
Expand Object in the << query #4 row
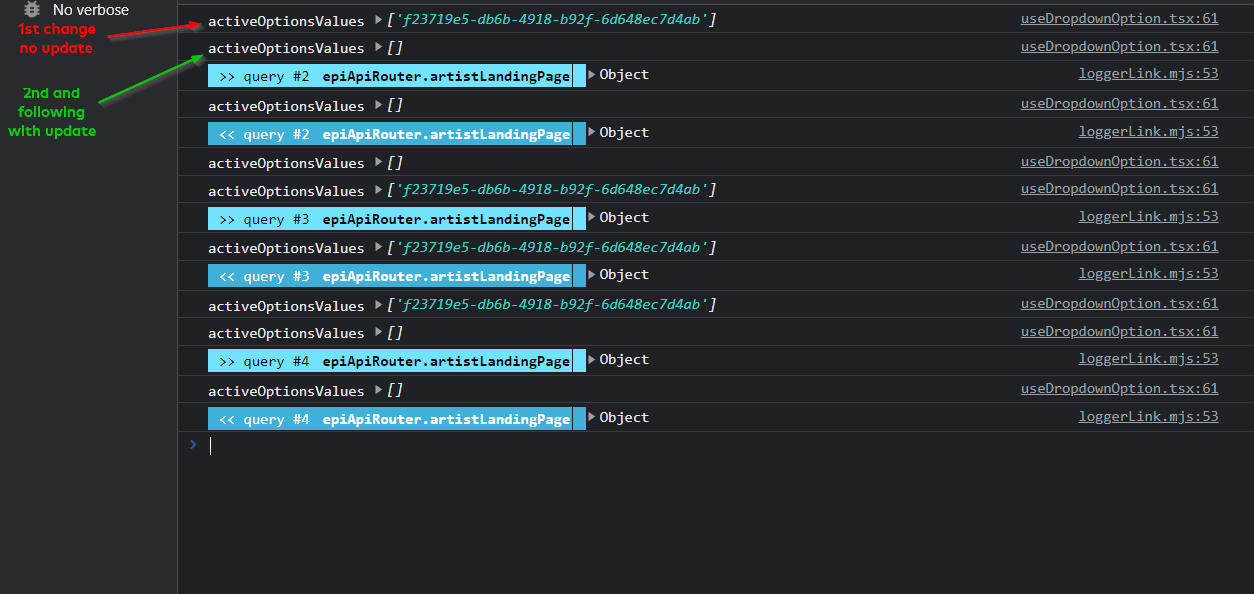592,417
